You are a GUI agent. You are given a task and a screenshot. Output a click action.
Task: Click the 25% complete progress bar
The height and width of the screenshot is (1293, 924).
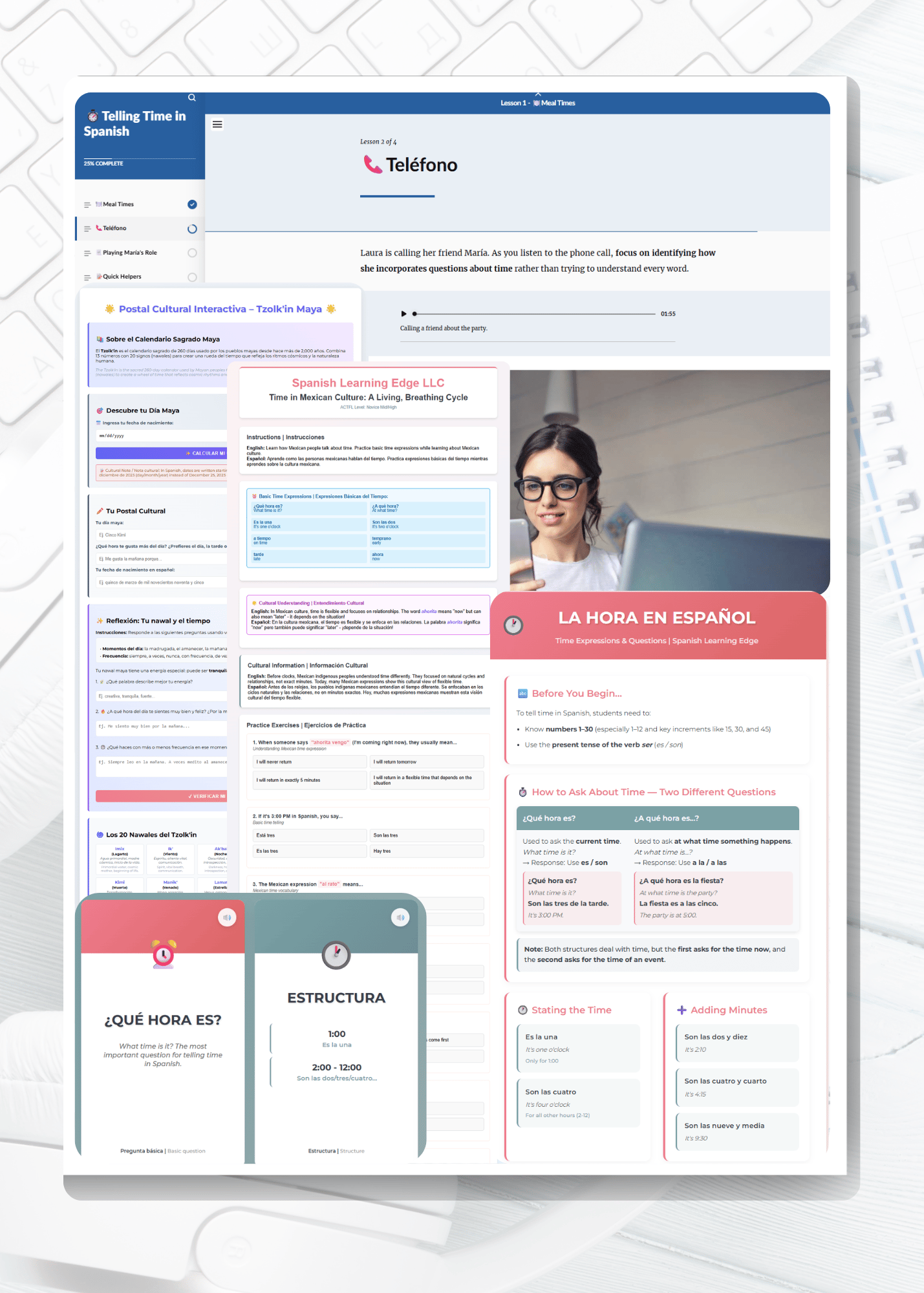[140, 159]
